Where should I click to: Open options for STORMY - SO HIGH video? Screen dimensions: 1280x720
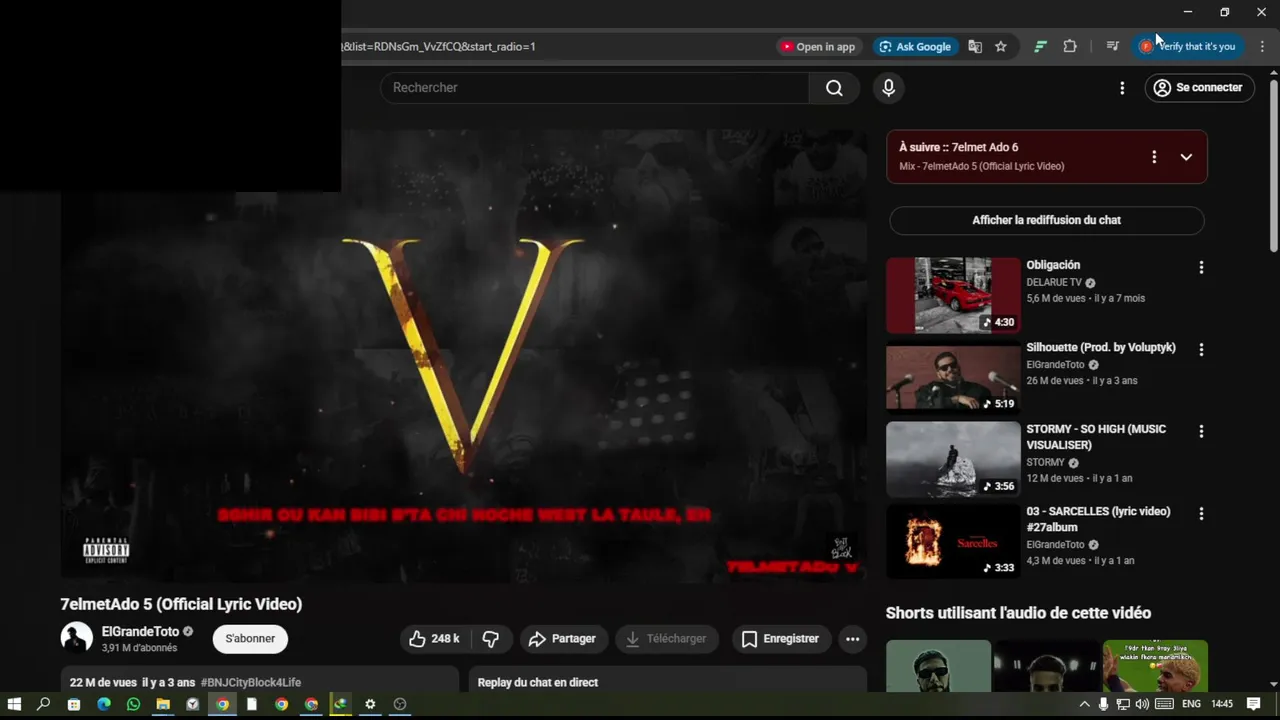pos(1201,431)
